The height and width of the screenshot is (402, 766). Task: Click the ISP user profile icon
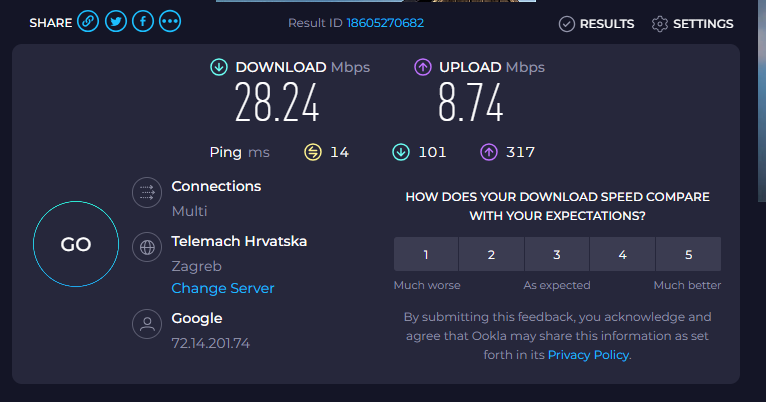tap(147, 324)
